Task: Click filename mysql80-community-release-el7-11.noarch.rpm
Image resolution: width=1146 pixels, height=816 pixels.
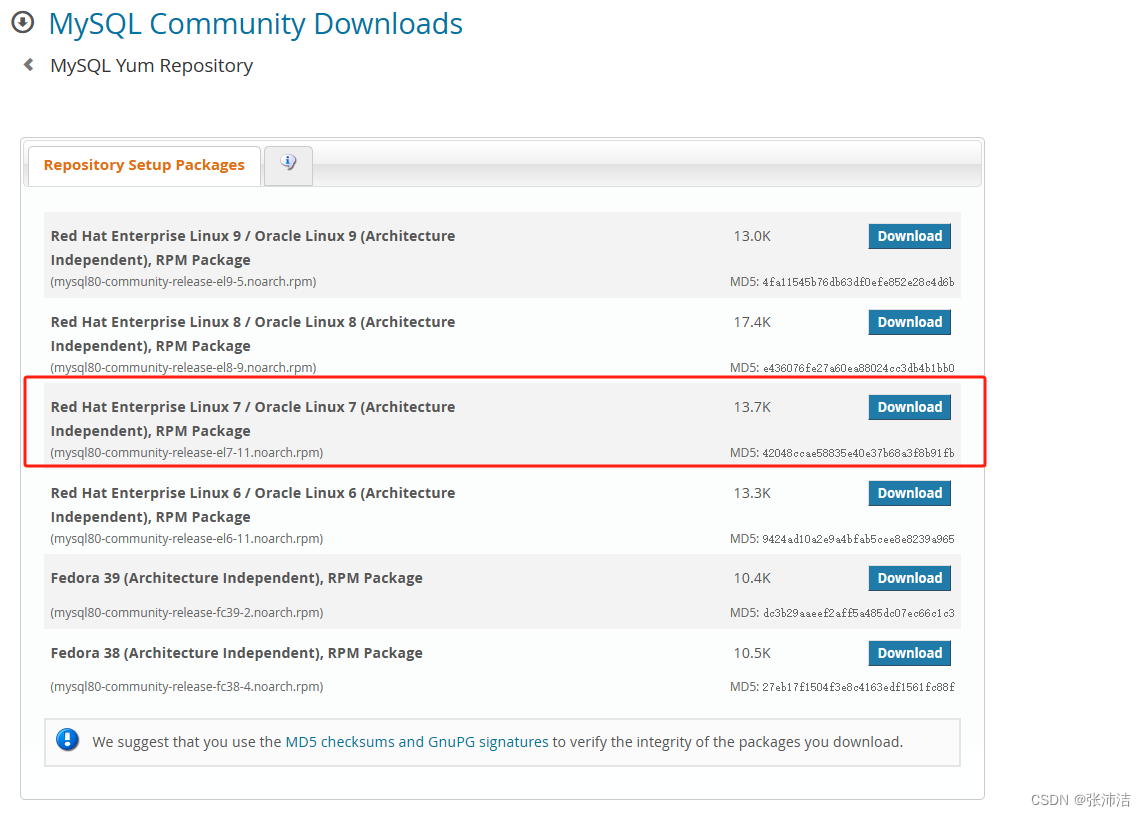Action: click(x=186, y=453)
